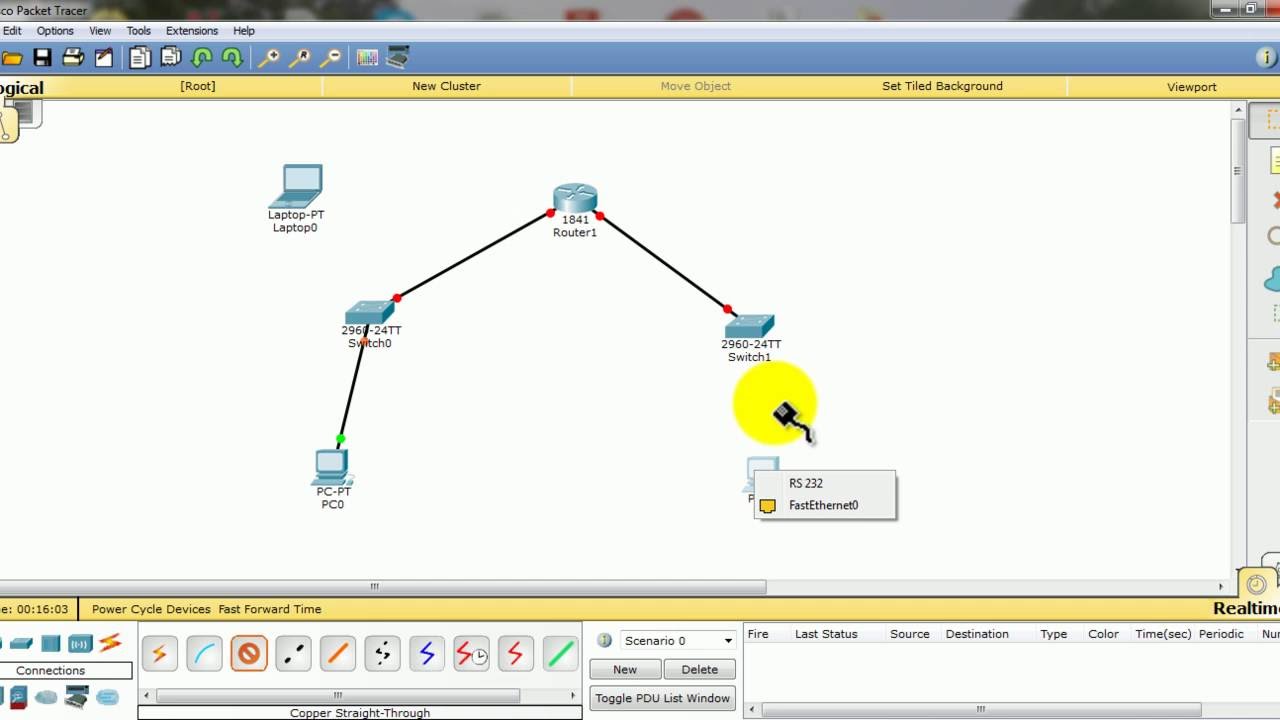Choose the Switches device category icon
The image size is (1280, 720).
pyautogui.click(x=21, y=643)
